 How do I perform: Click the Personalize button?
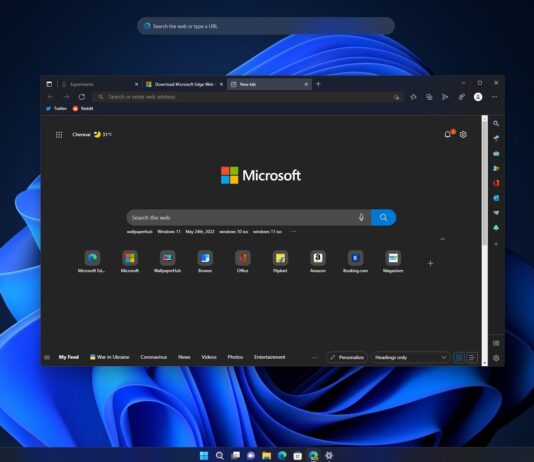coord(347,357)
